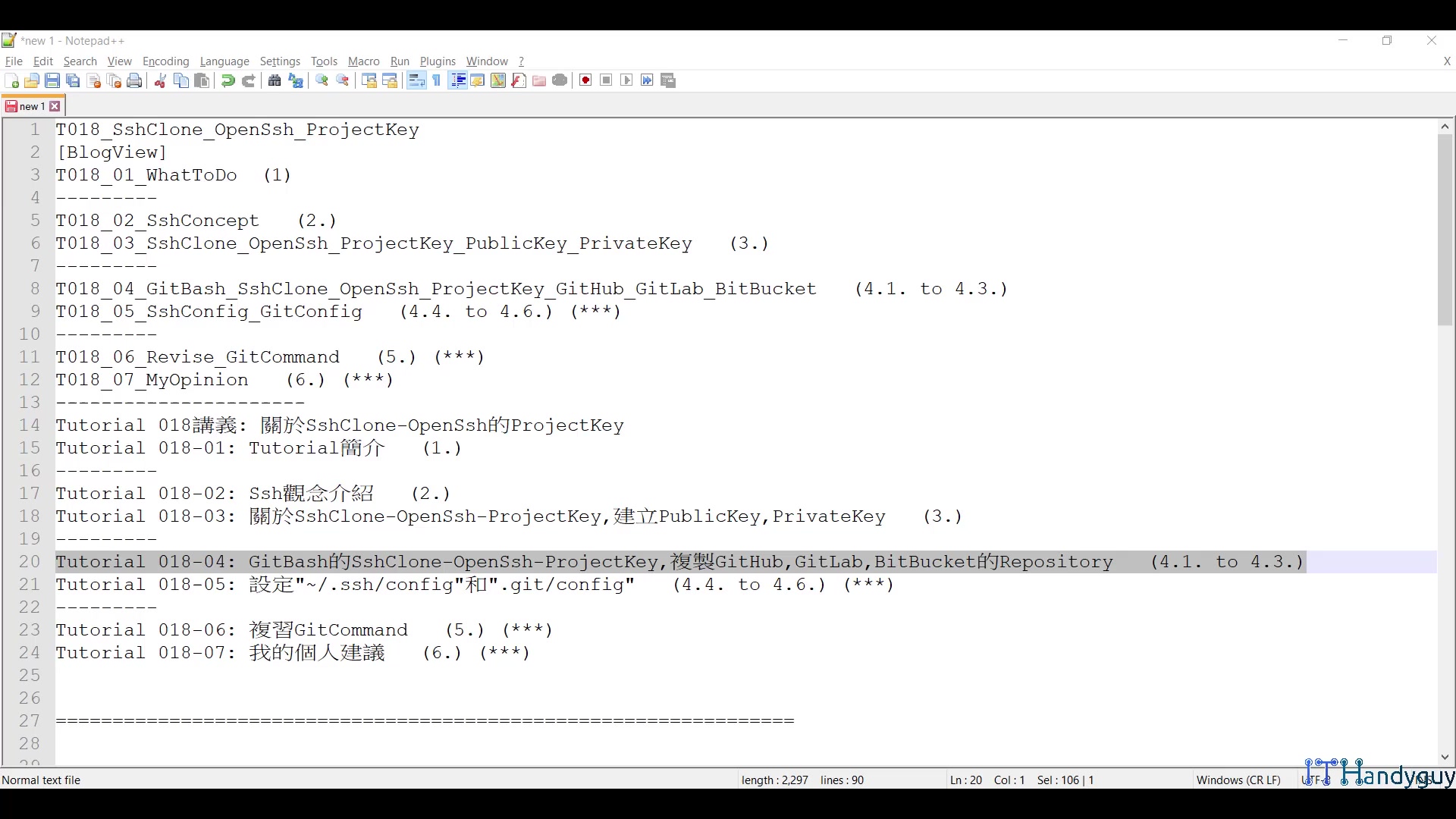
Task: Redo the last edit
Action: (x=249, y=80)
